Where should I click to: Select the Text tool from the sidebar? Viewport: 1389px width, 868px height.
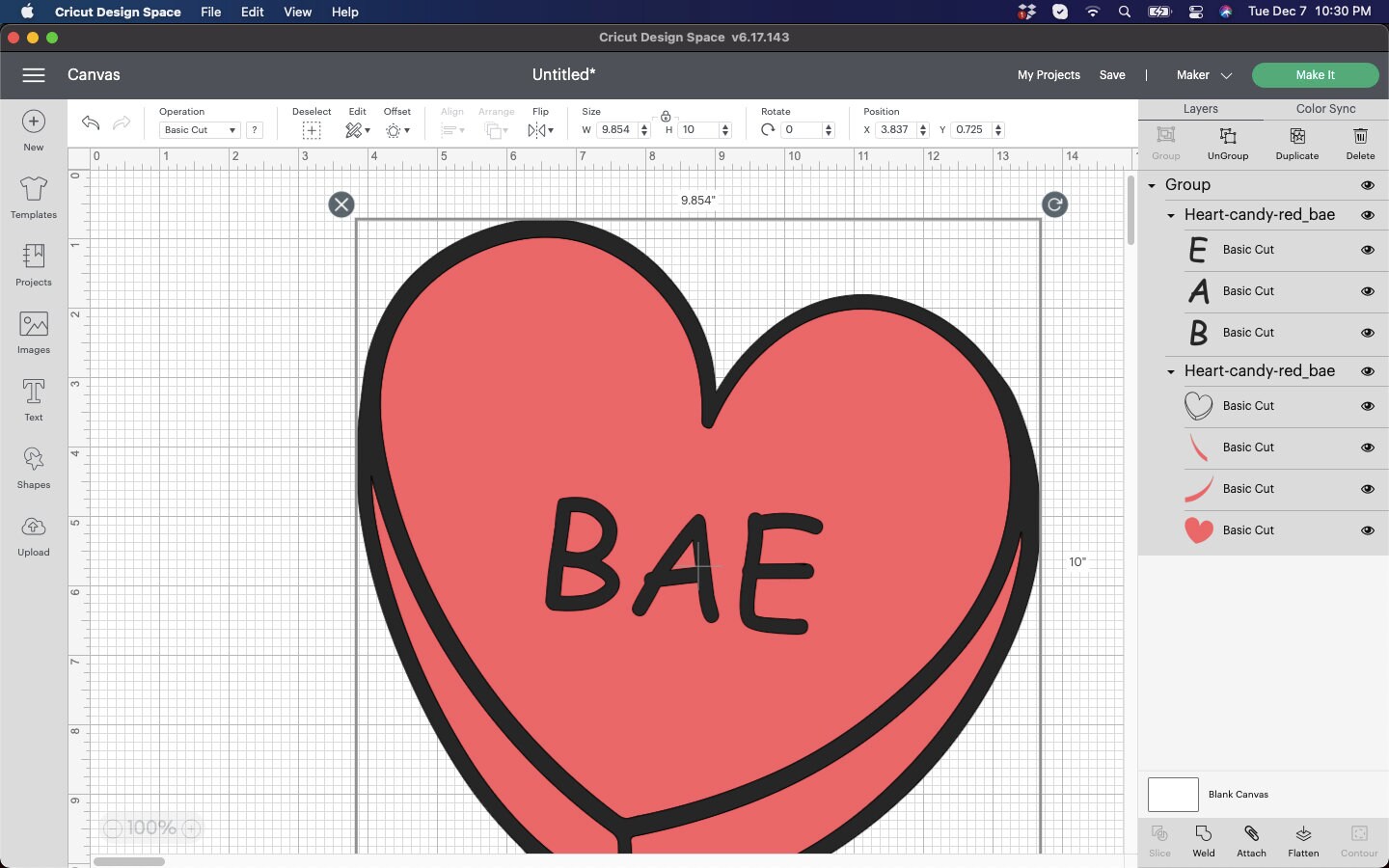tap(33, 401)
